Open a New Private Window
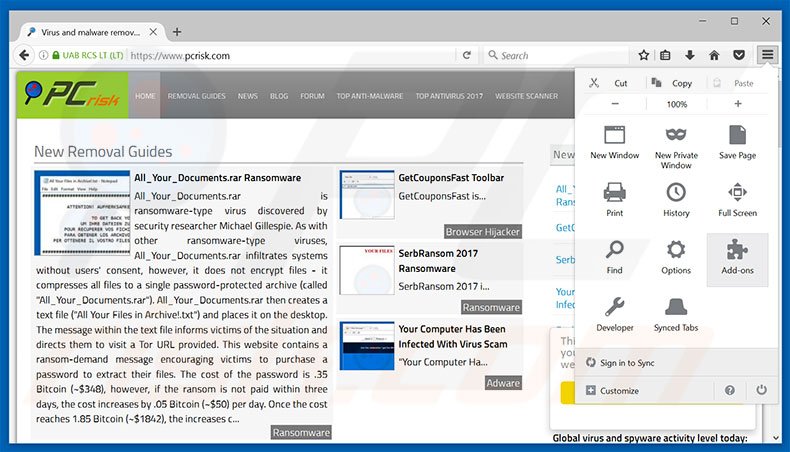The height and width of the screenshot is (452, 790). 676,147
